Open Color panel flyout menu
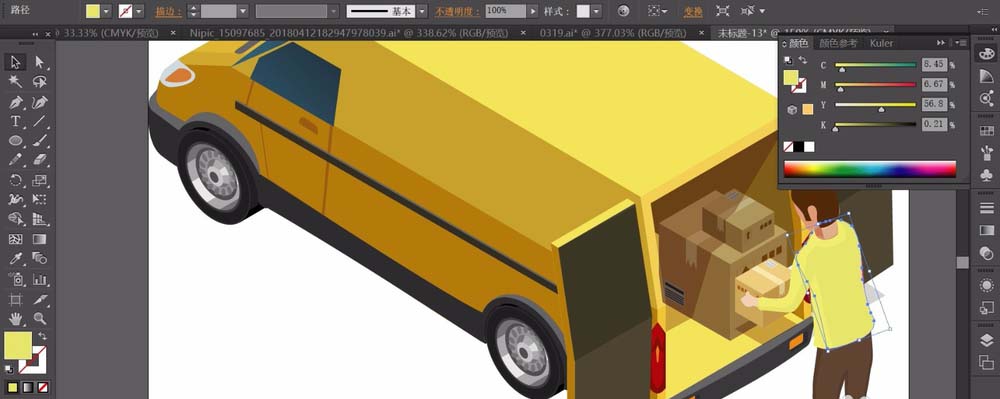The height and width of the screenshot is (399, 1000). click(x=960, y=43)
